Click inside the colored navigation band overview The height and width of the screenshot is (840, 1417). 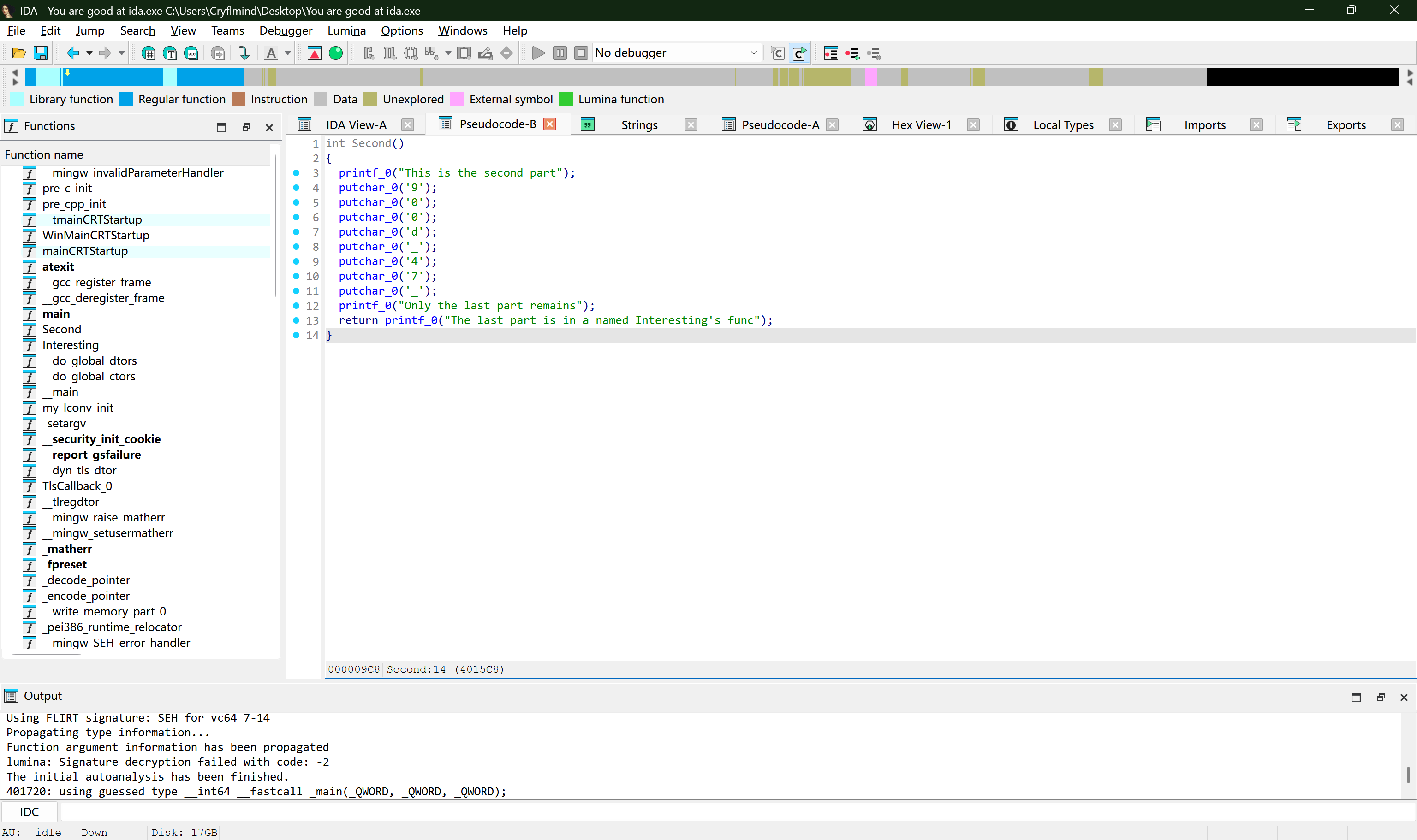pos(679,77)
